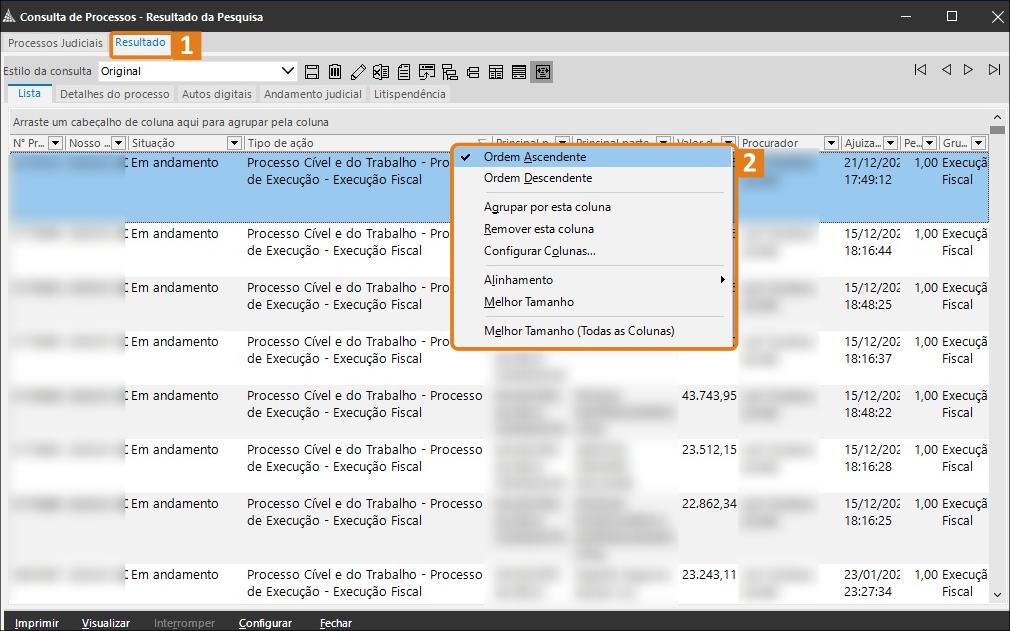Click the window with arrow icon in toolbar
This screenshot has height=631, width=1010.
tap(426, 71)
